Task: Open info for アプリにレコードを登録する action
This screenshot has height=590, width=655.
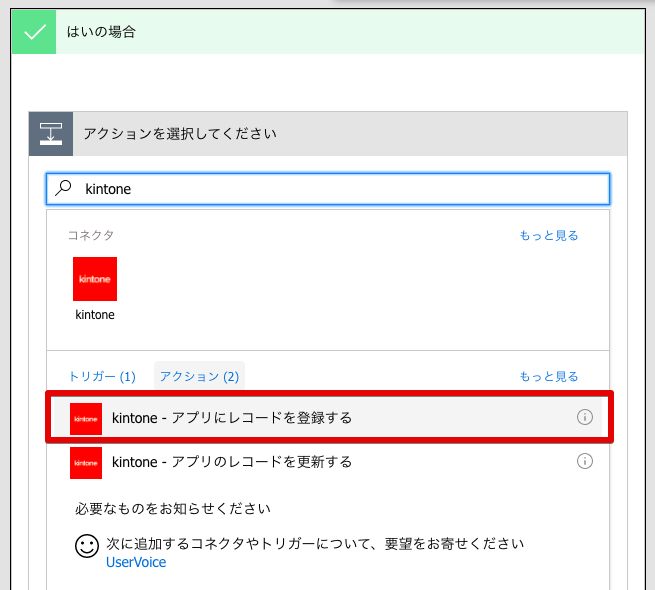Action: point(584,417)
